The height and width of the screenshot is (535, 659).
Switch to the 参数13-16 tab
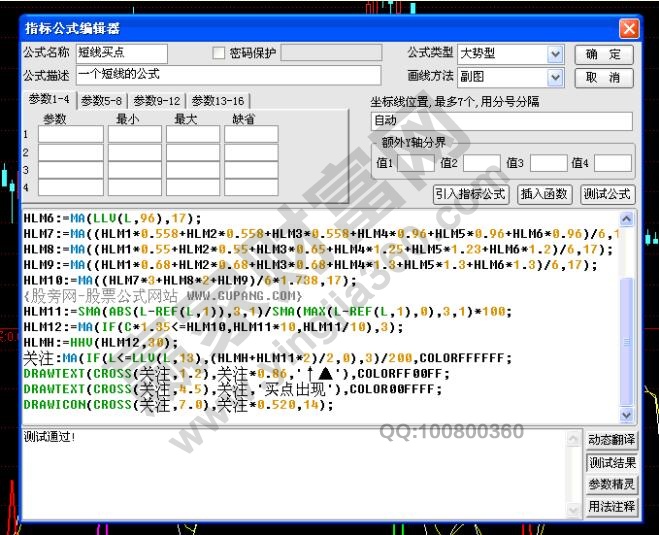pos(217,101)
